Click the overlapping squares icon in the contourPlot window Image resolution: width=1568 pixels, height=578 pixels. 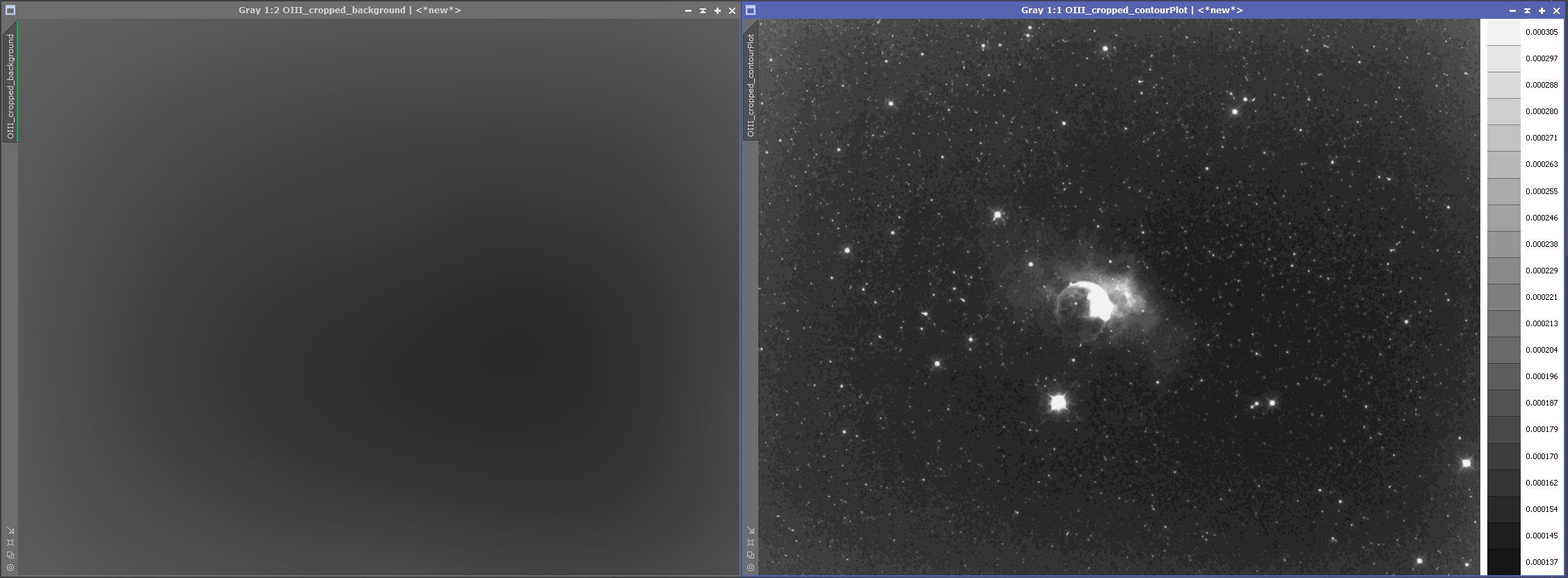tap(751, 555)
